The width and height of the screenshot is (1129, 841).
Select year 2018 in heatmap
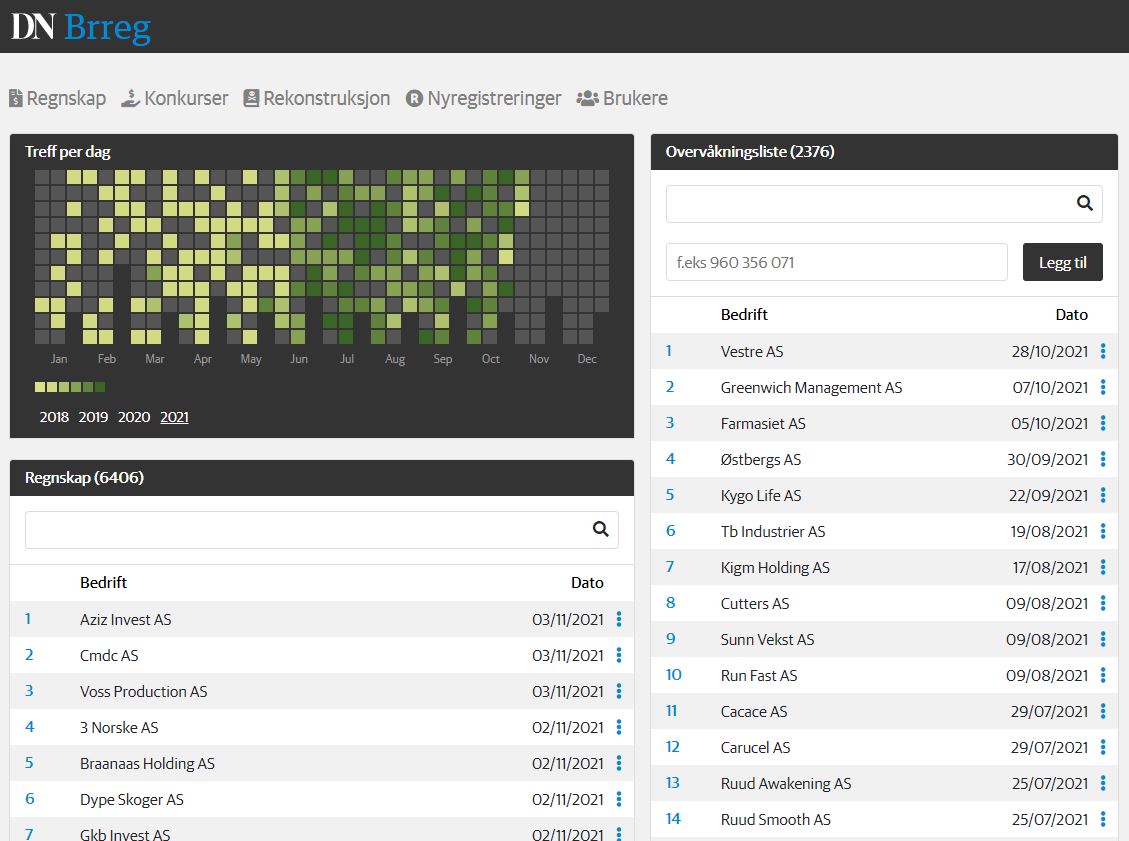[x=54, y=417]
